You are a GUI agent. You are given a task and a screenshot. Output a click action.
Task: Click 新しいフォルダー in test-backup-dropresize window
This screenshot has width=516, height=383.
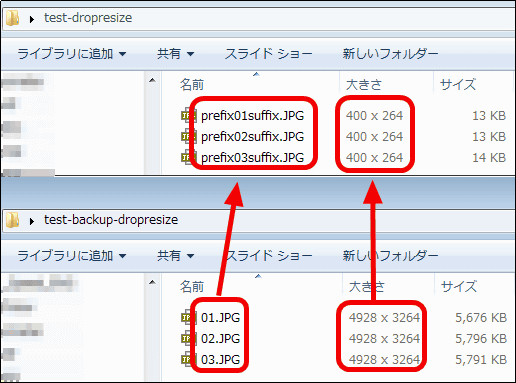point(390,256)
